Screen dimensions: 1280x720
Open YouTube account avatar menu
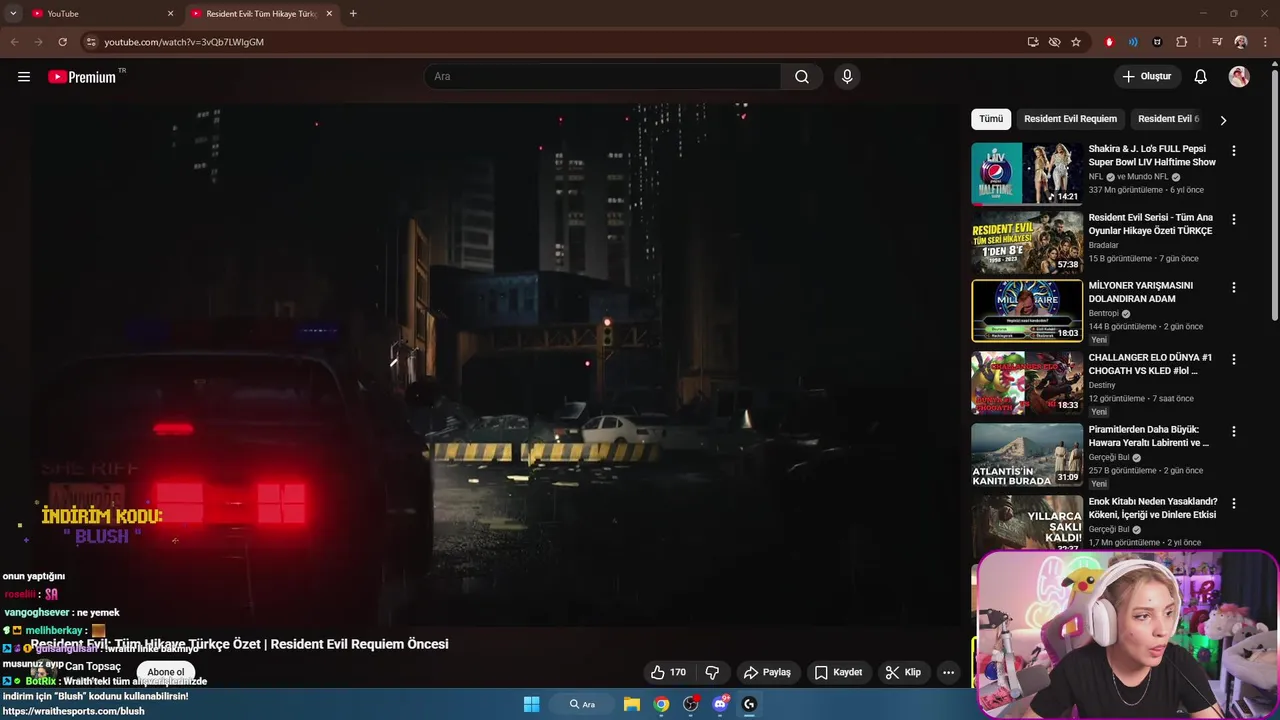[x=1239, y=77]
